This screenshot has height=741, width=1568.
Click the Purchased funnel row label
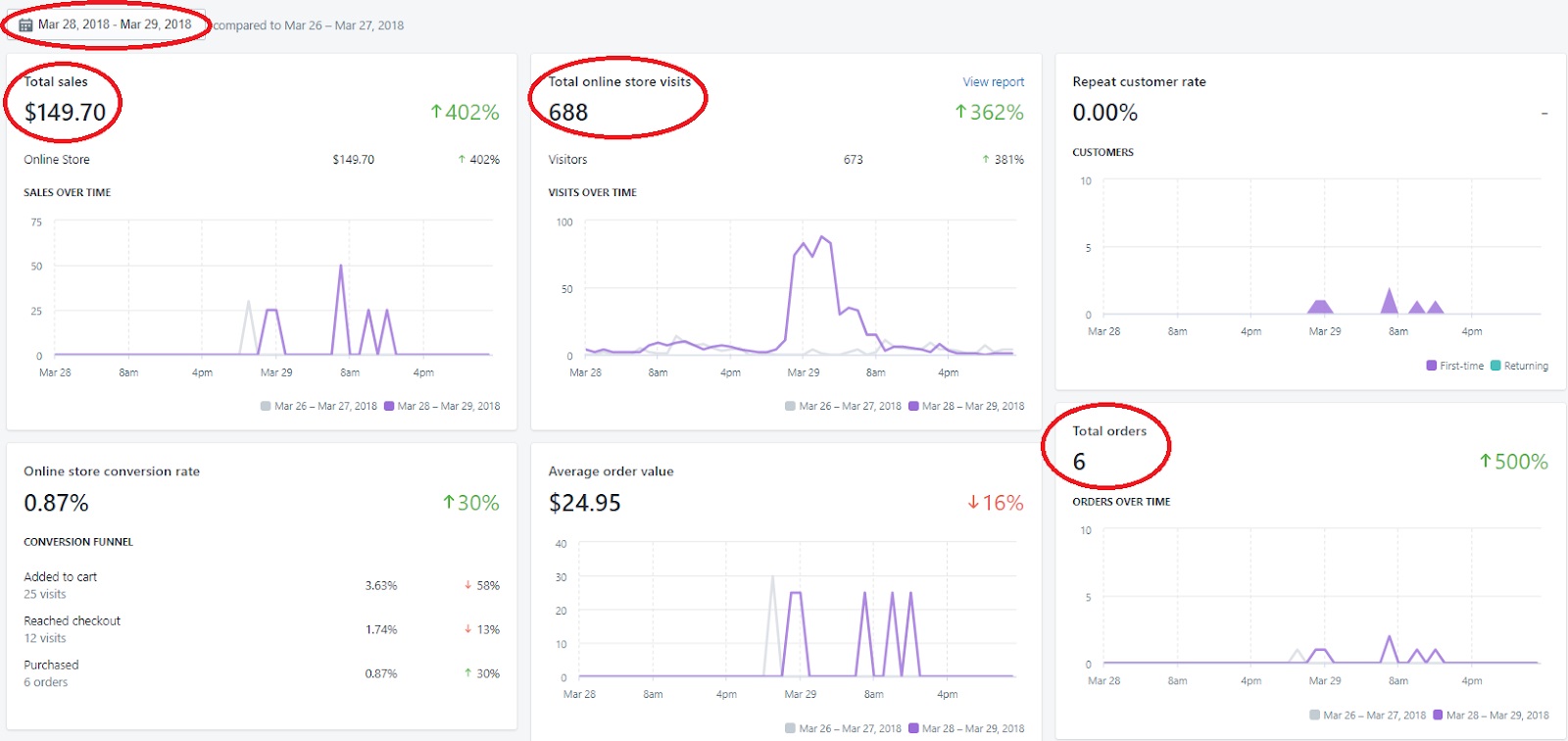click(51, 666)
